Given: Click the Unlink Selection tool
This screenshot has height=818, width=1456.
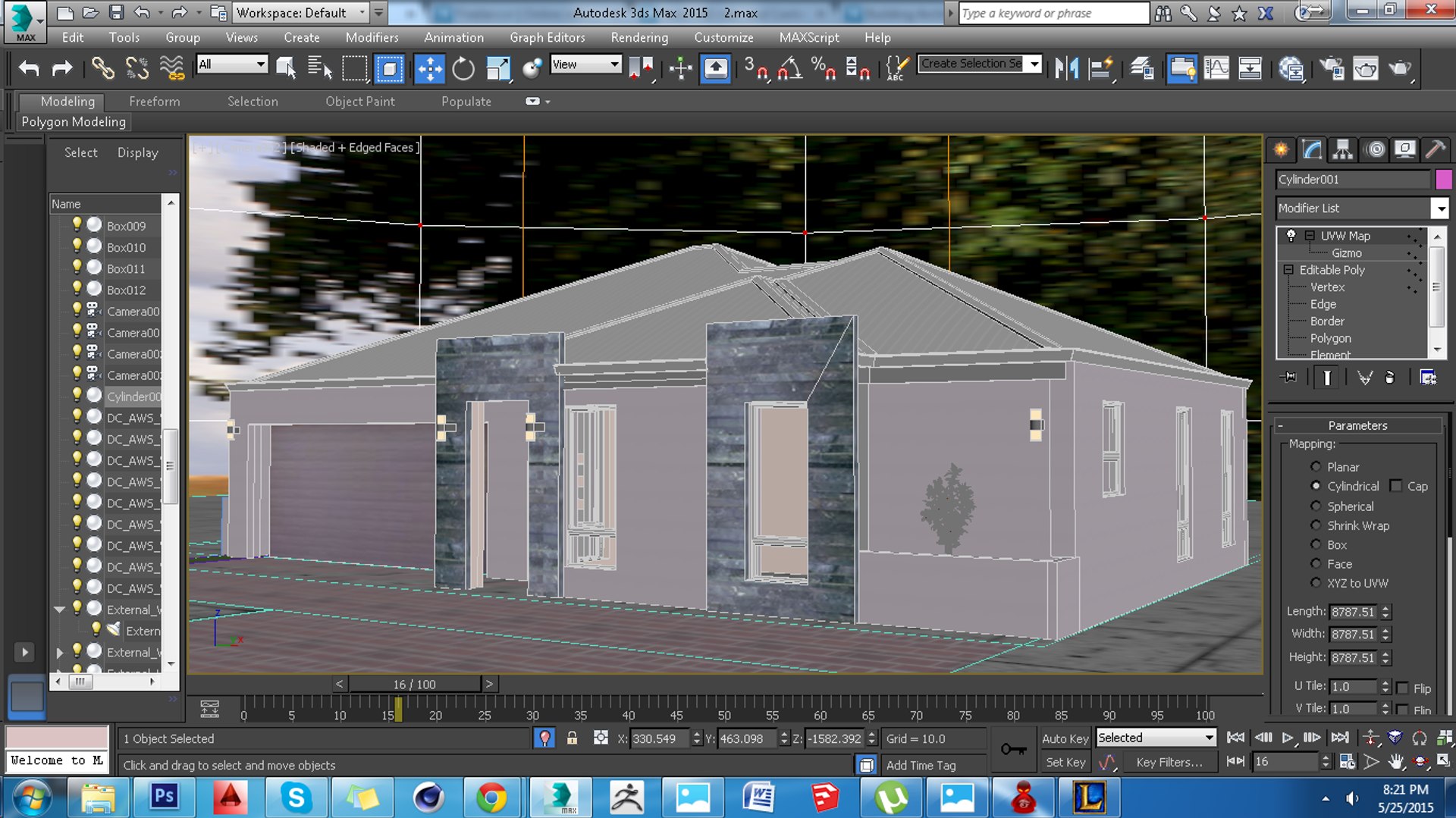Looking at the screenshot, I should click(x=137, y=69).
